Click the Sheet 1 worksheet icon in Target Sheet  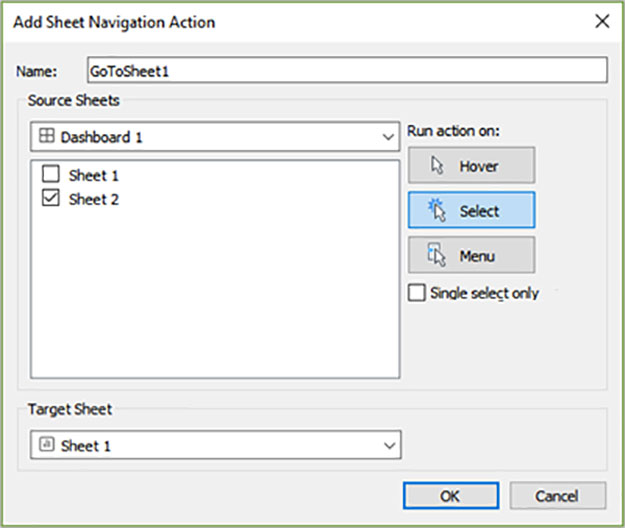tap(47, 444)
